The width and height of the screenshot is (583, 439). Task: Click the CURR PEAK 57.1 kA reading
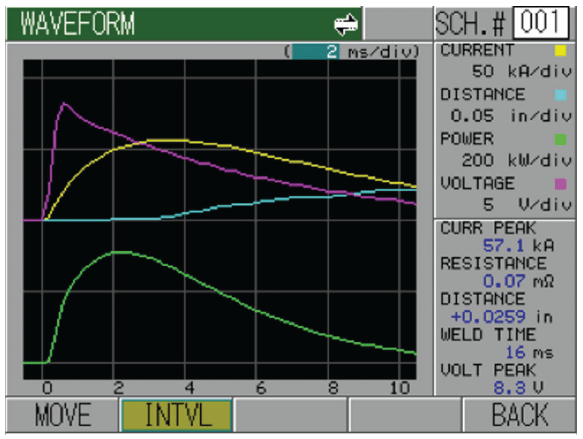click(518, 245)
